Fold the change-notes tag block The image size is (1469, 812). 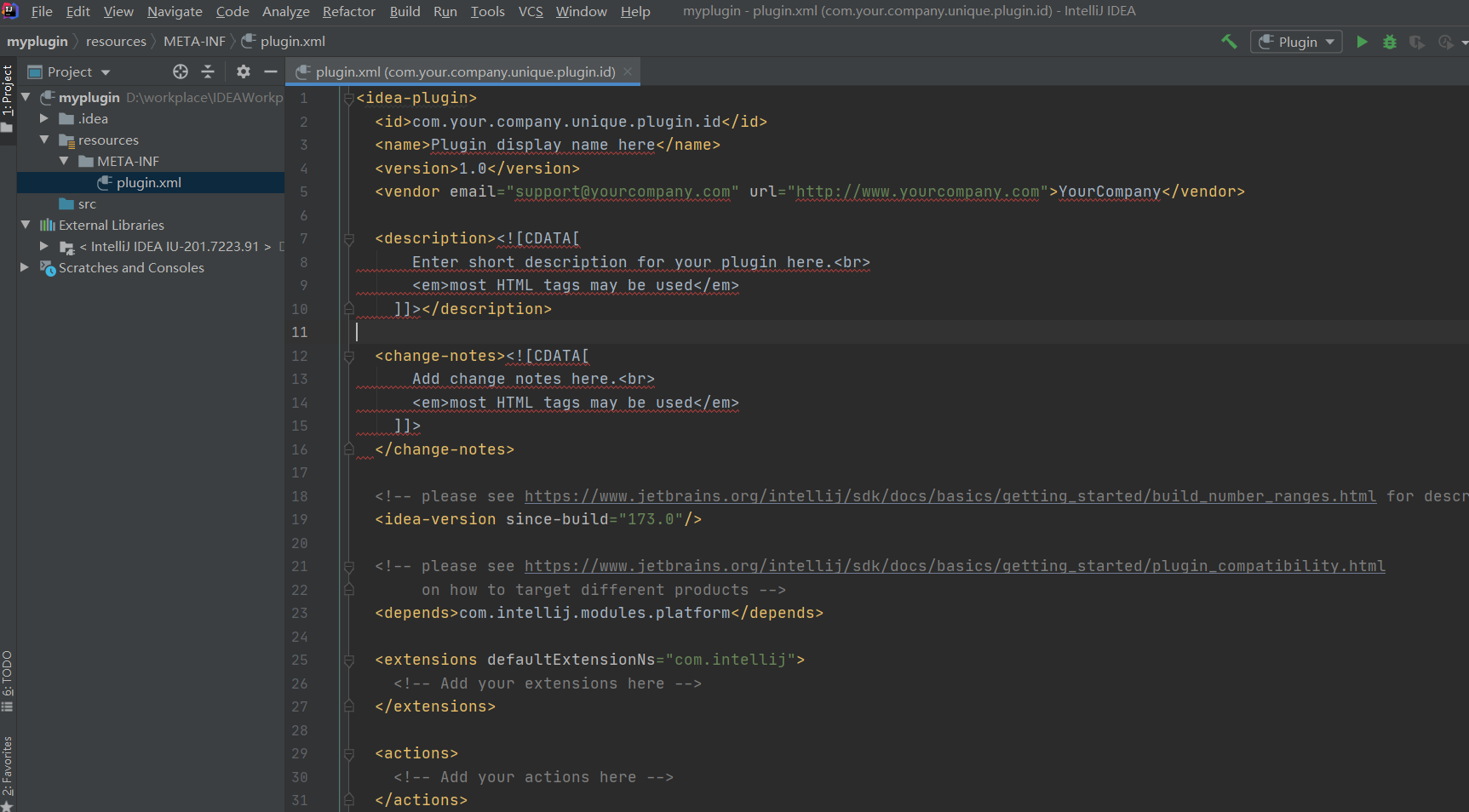click(348, 357)
